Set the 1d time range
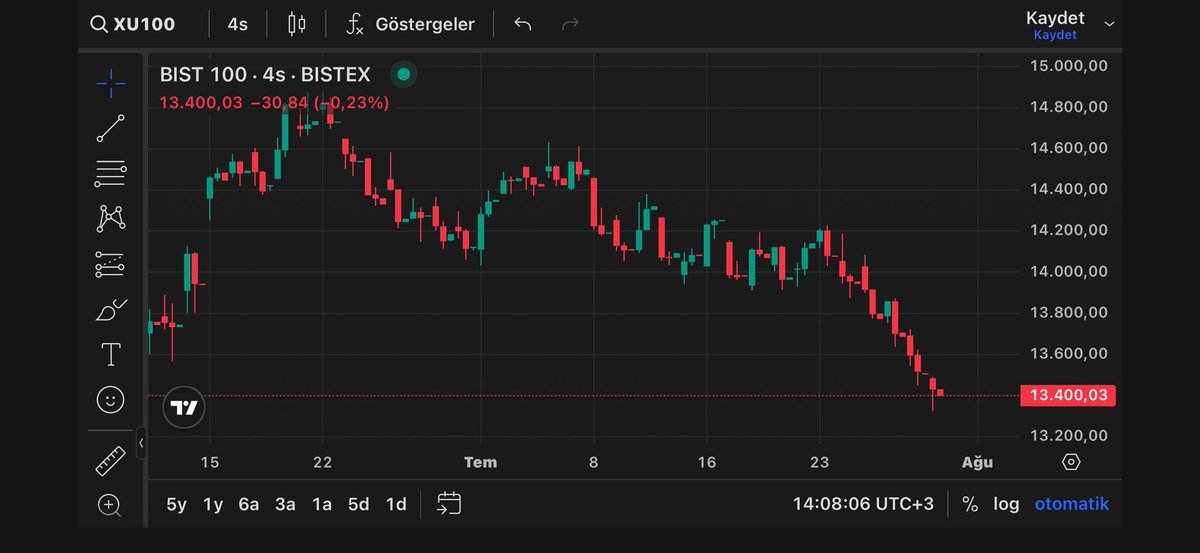1200x553 pixels. pos(396,505)
